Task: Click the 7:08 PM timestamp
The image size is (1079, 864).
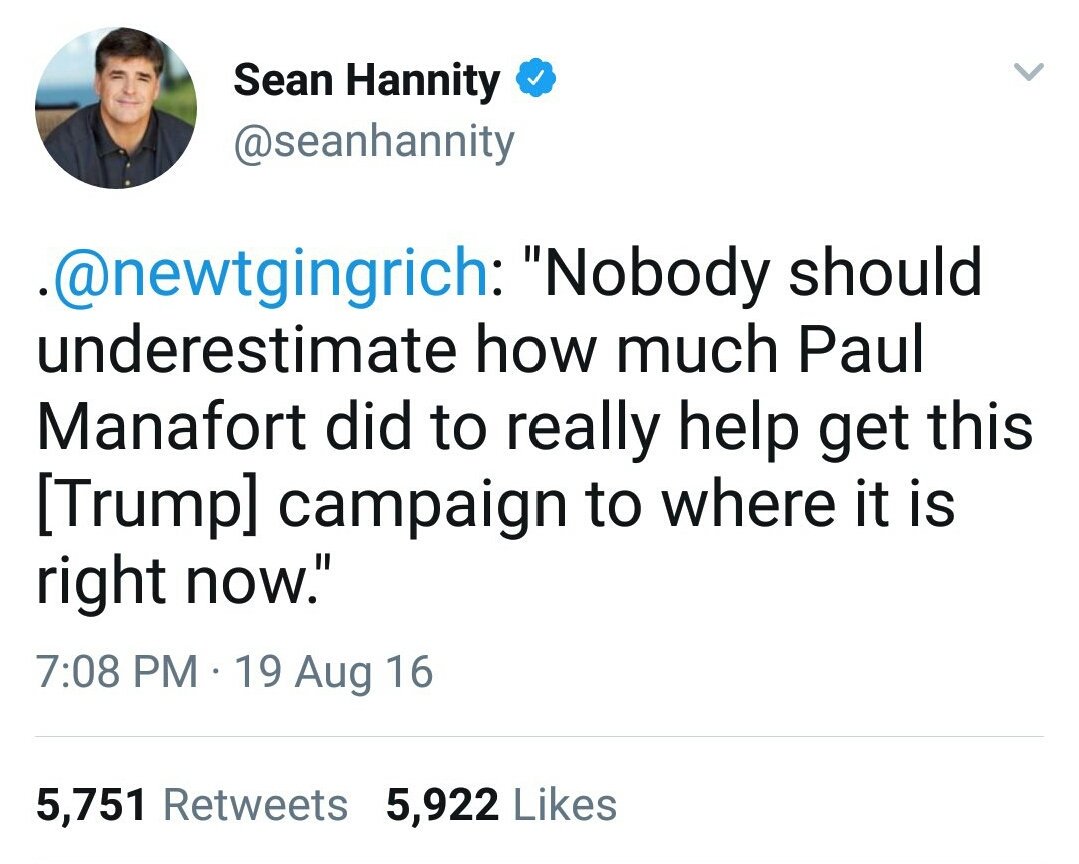Action: click(117, 671)
